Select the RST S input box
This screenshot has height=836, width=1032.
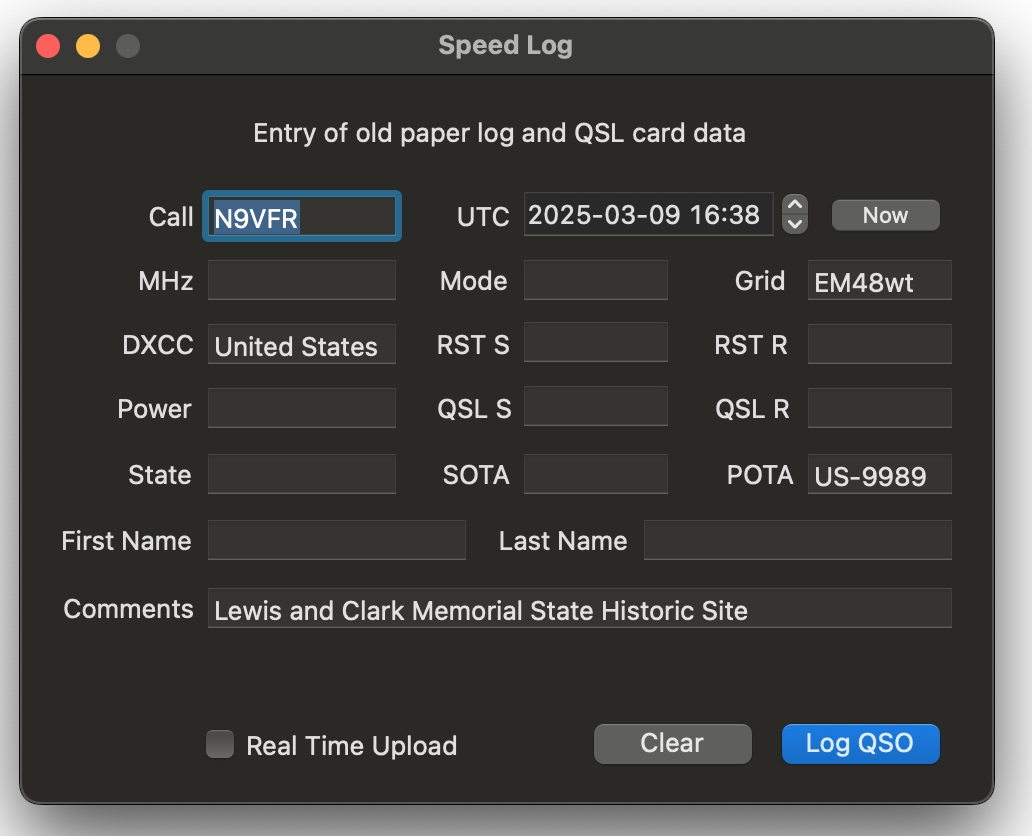click(x=595, y=344)
